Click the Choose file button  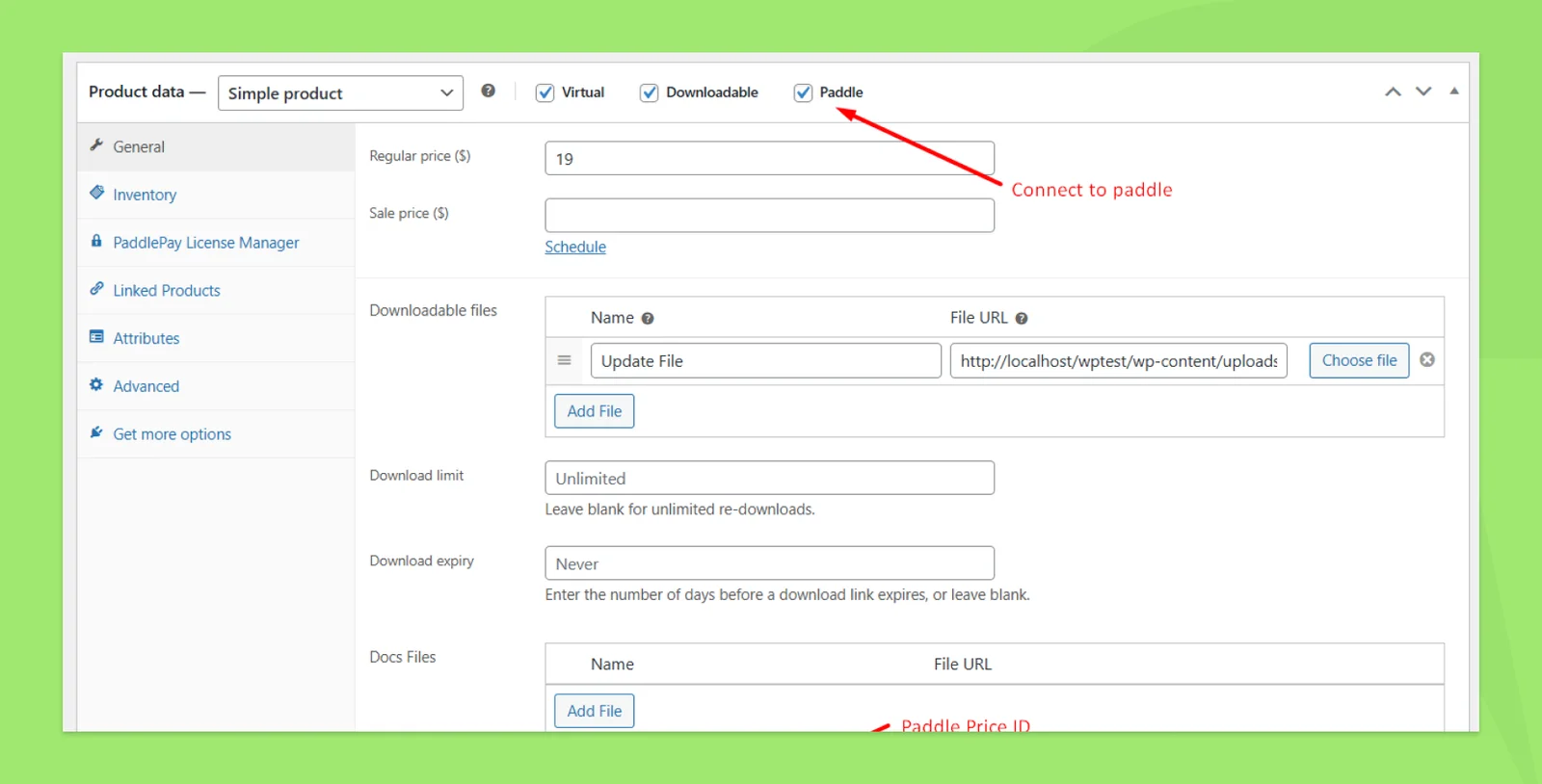[x=1359, y=360]
